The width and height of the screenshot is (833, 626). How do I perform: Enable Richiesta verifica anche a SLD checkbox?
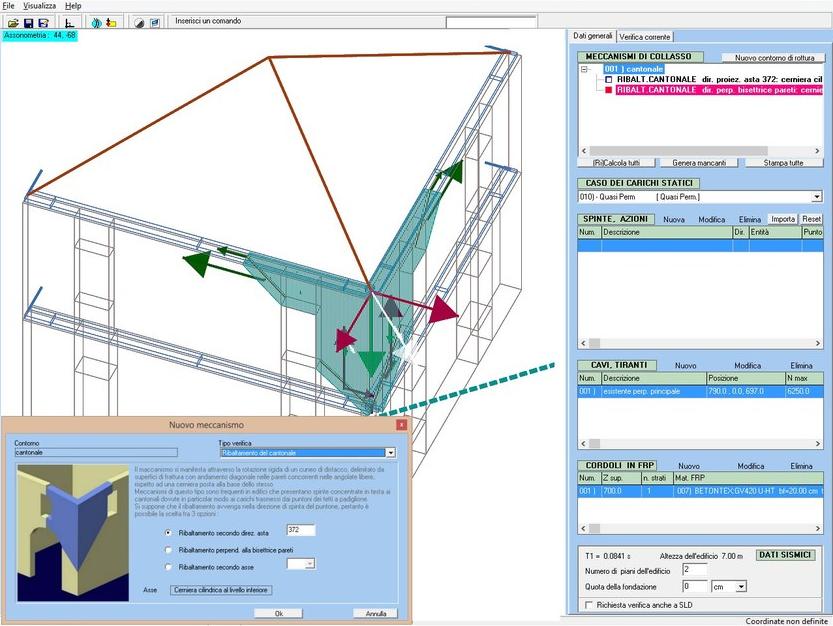tap(587, 605)
